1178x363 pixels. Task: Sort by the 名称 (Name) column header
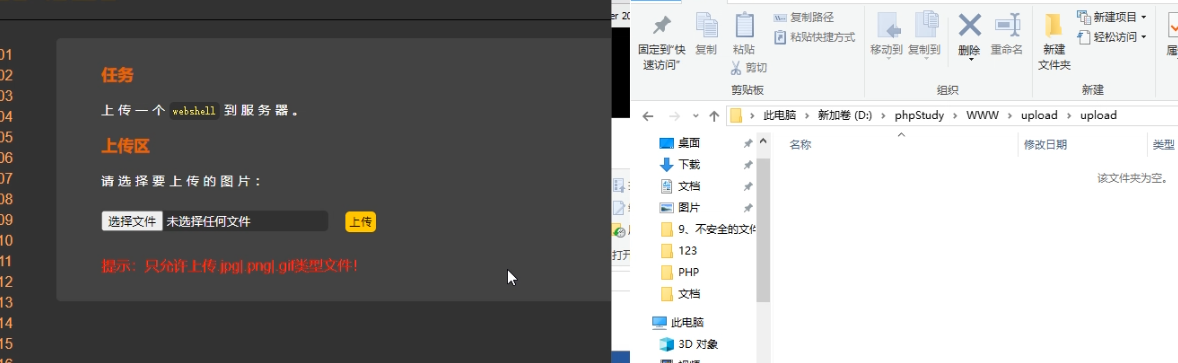[800, 145]
